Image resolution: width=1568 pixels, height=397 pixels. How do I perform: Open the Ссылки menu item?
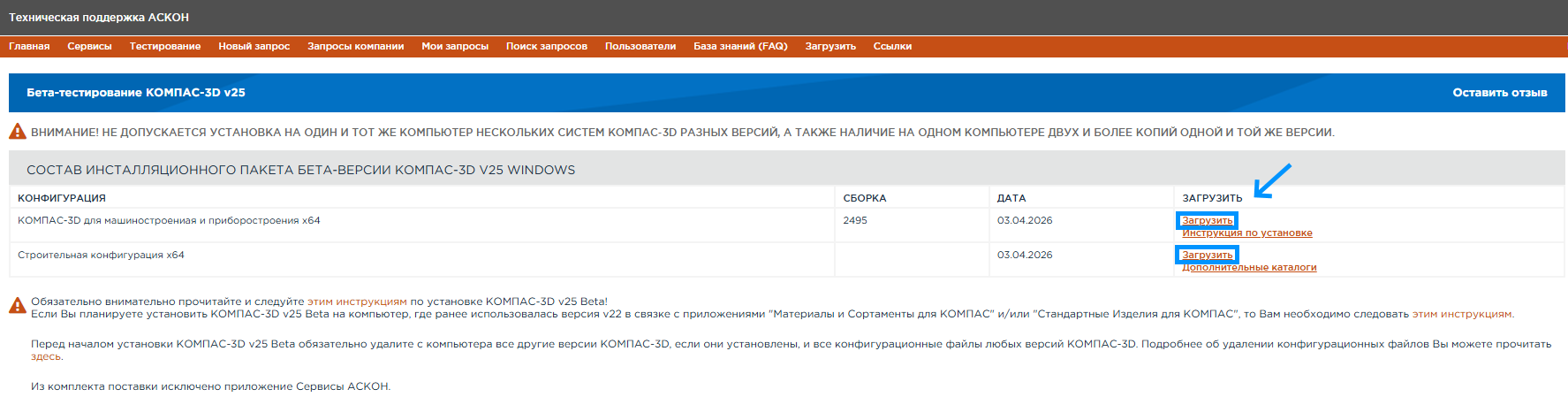point(892,46)
